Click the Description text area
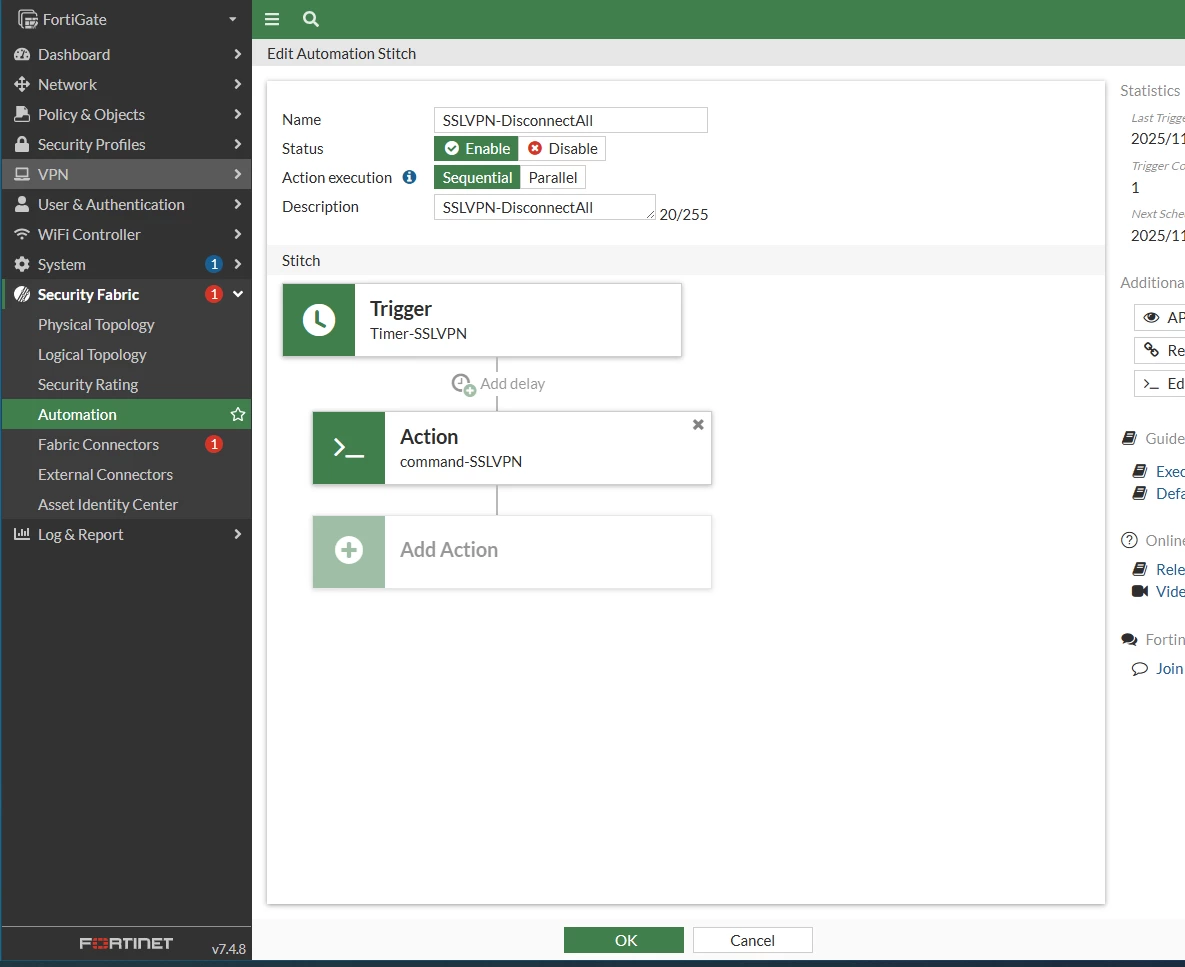 [x=544, y=207]
